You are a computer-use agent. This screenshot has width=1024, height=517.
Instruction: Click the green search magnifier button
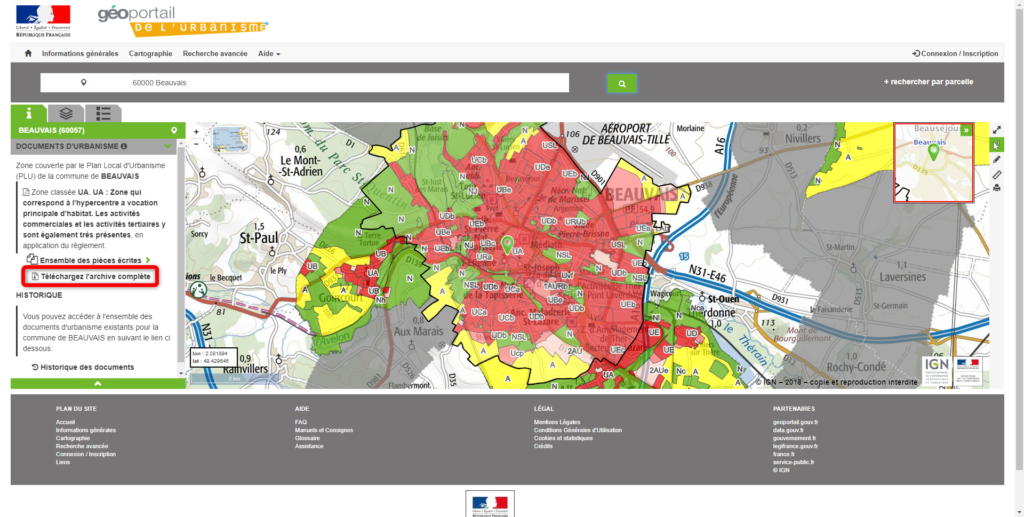[622, 84]
